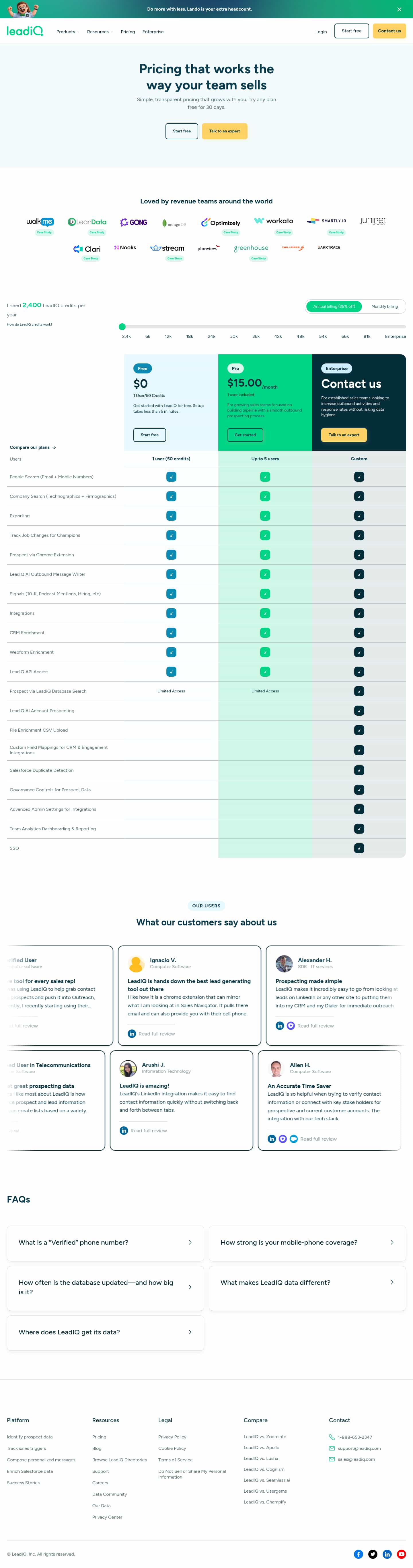This screenshot has width=413, height=1568.
Task: Select Annual billing option
Action: [334, 306]
